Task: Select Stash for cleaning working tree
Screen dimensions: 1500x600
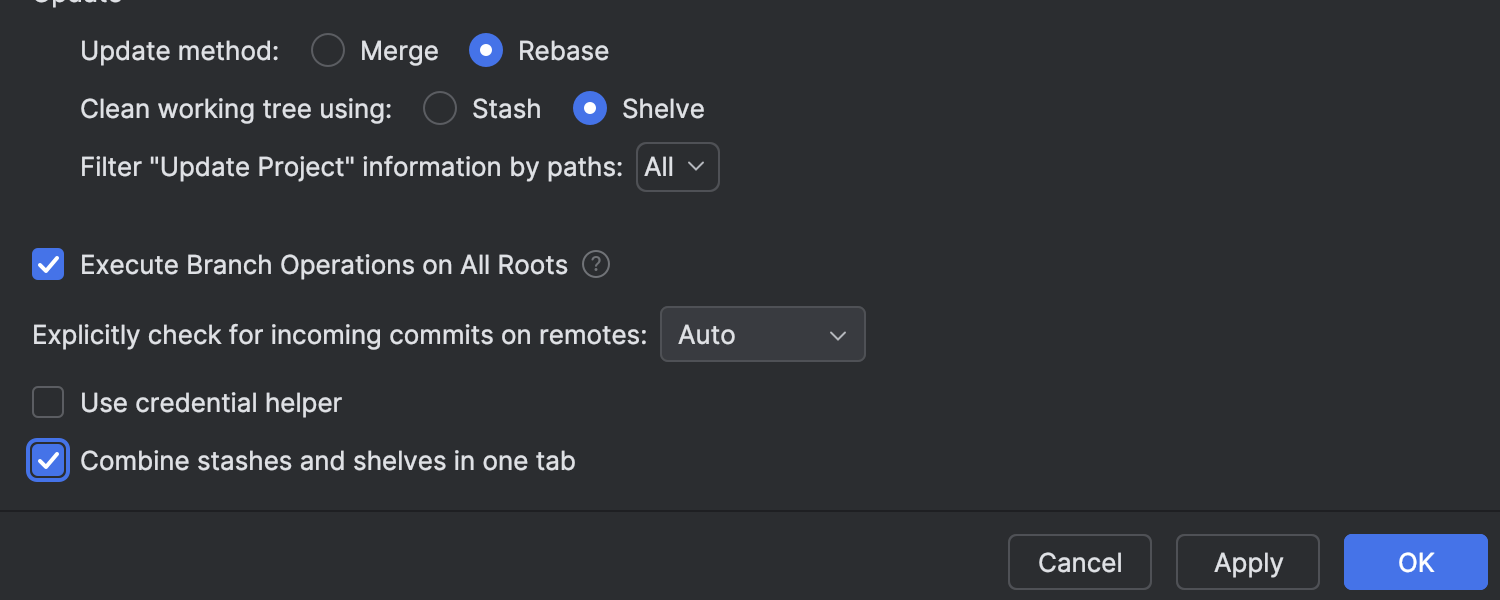Action: 440,109
